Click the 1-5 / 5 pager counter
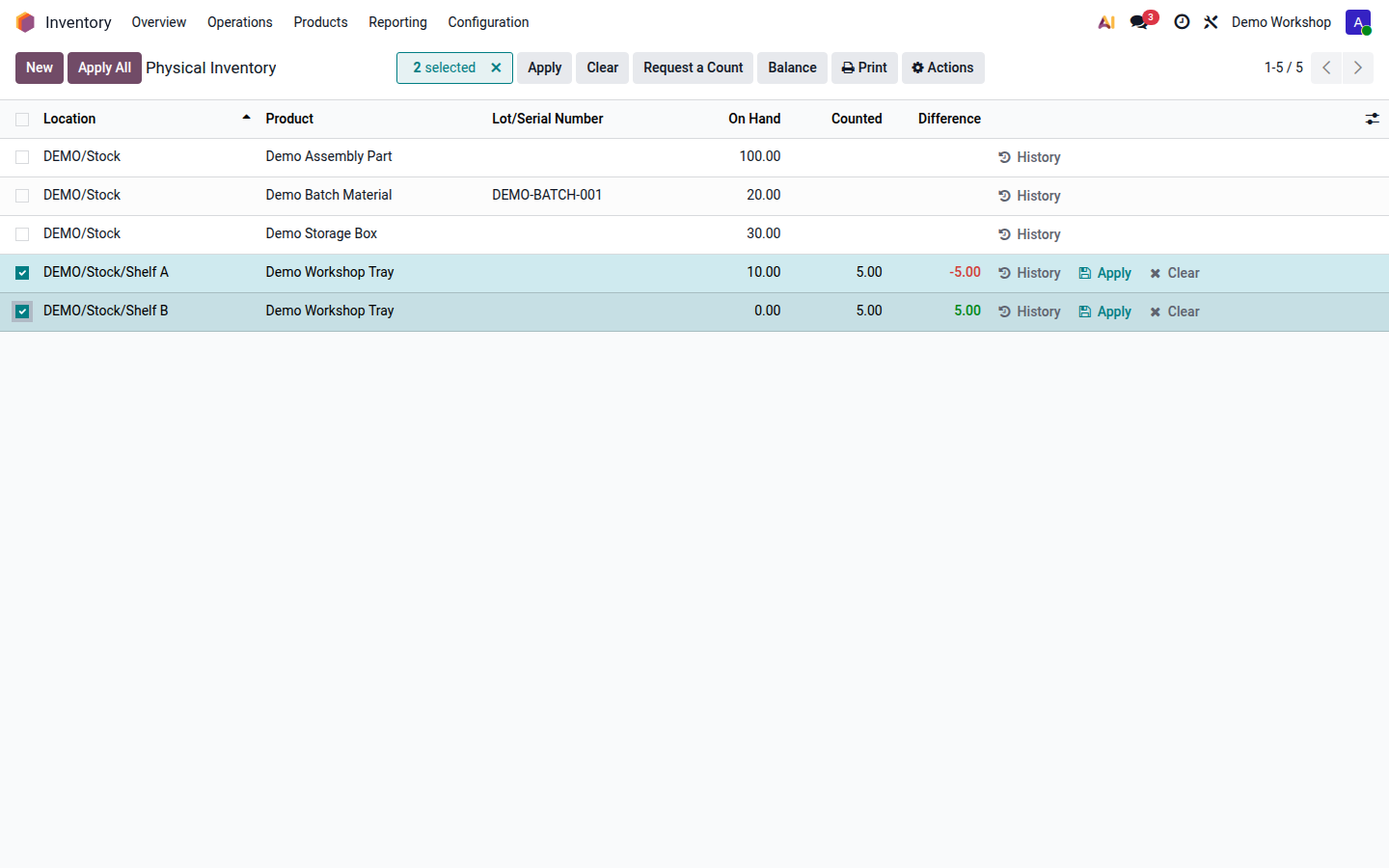 click(1284, 68)
